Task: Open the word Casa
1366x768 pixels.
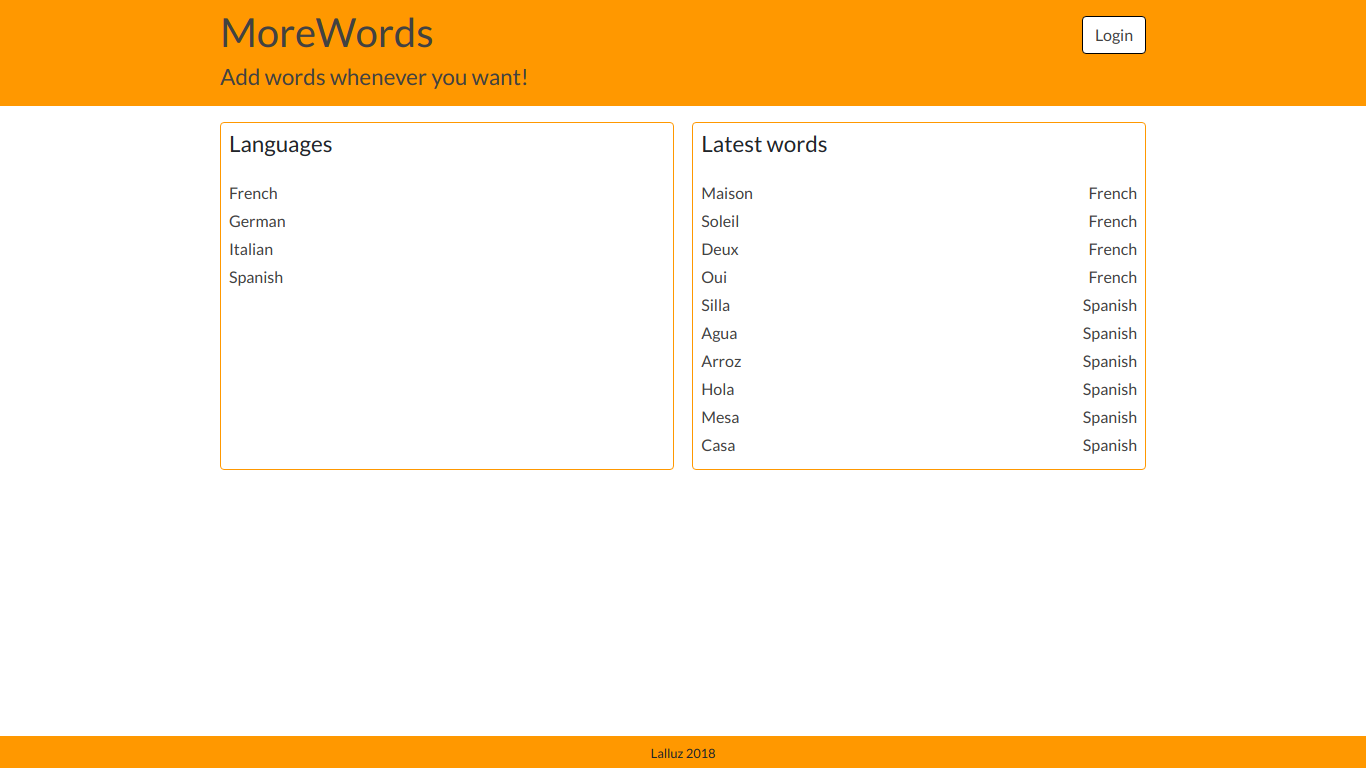Action: pyautogui.click(x=718, y=445)
